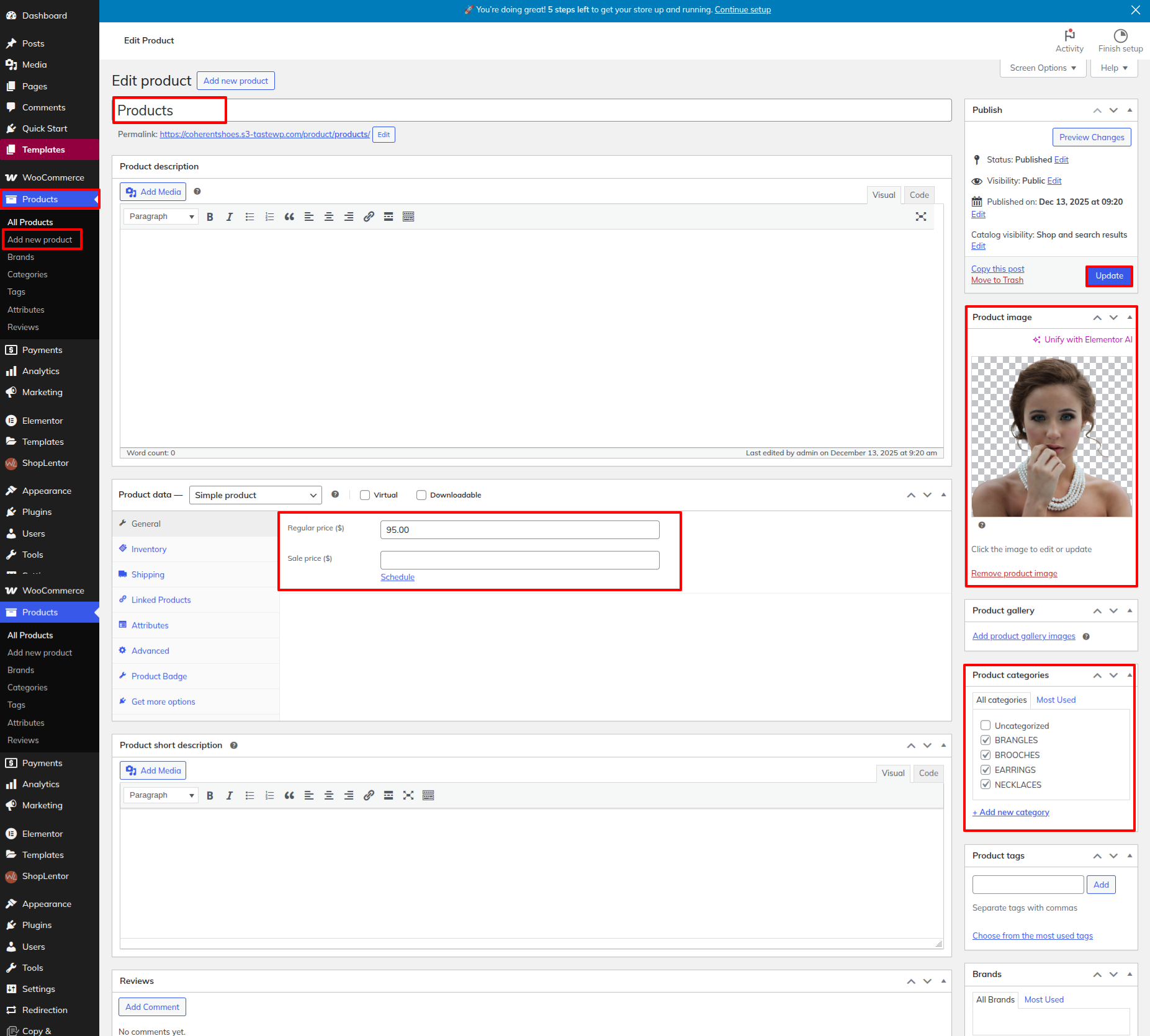Uncheck the EARRINGS category
1150x1036 pixels.
pos(986,770)
